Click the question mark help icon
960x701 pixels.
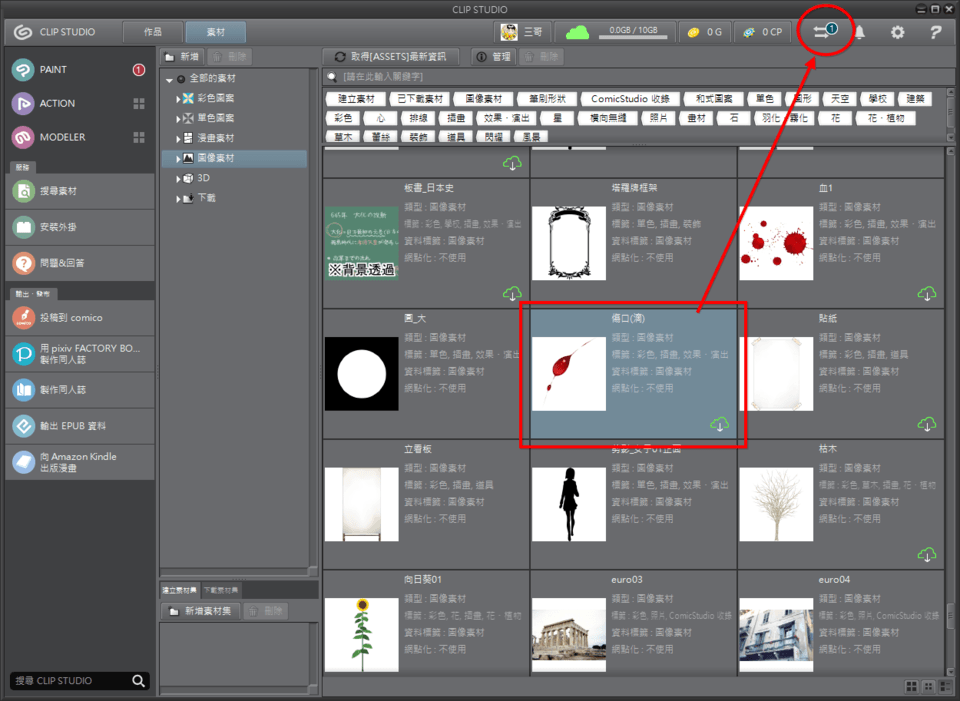click(x=935, y=32)
